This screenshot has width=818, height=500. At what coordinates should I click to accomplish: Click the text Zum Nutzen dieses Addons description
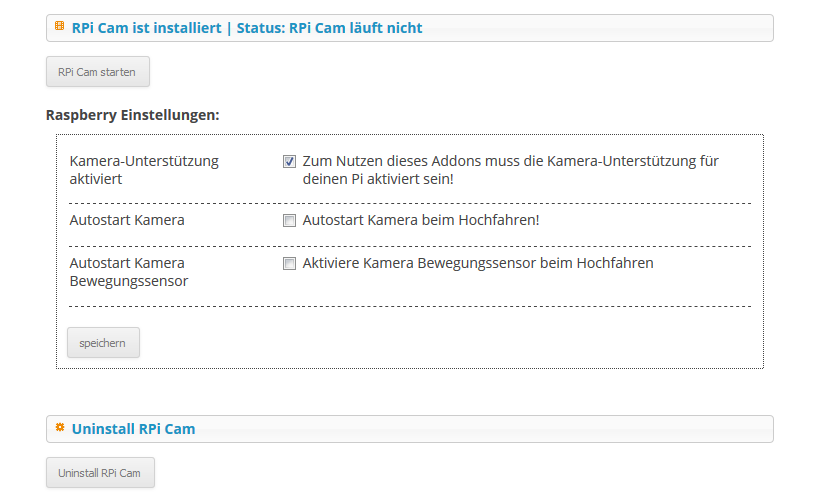pos(510,170)
